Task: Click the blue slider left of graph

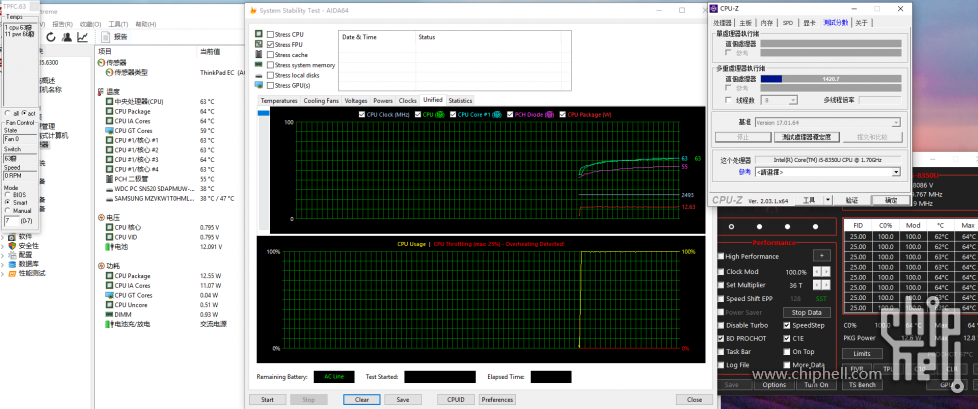Action: coord(264,113)
